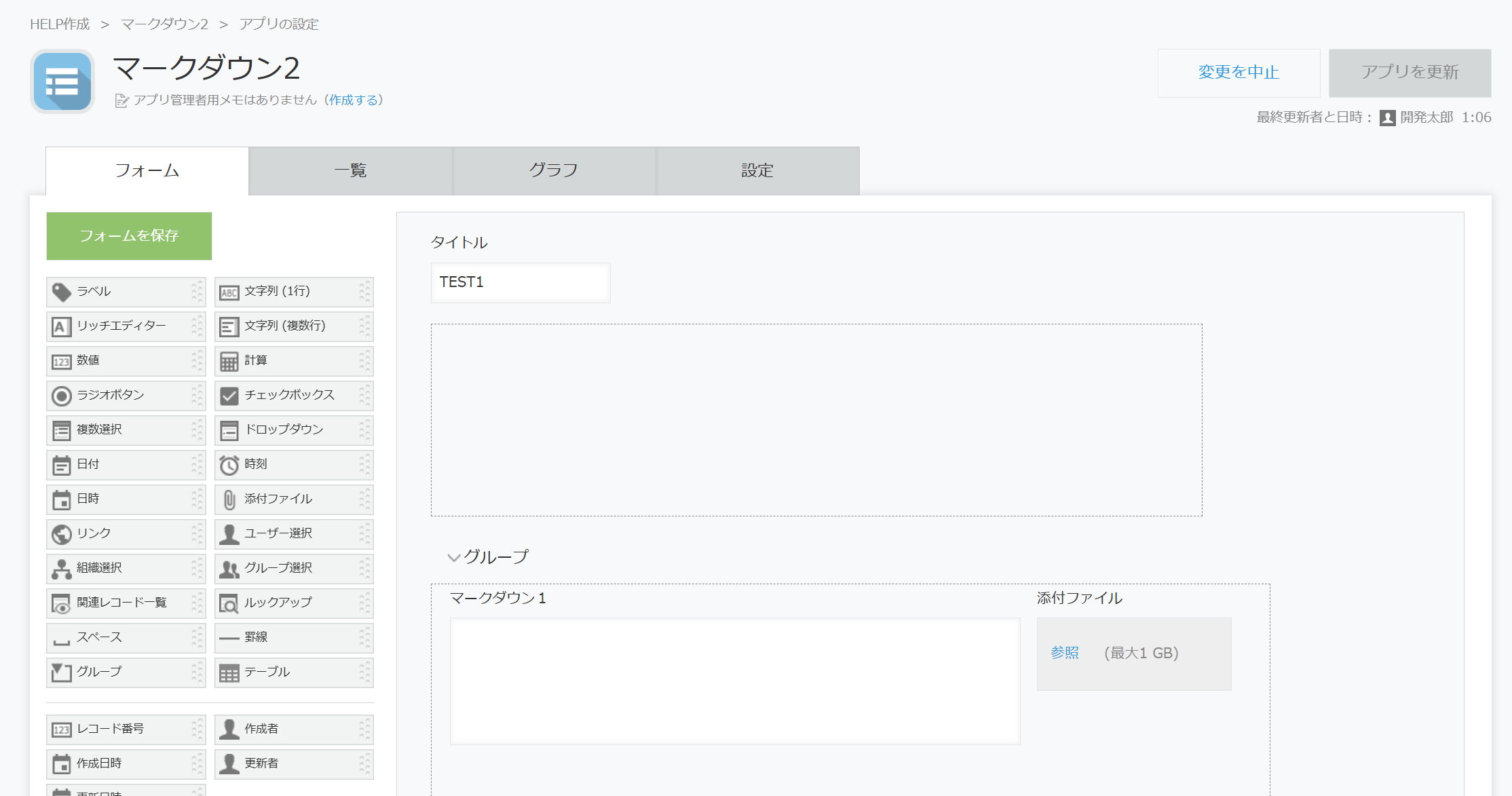Click the 参照 file browse link

[1064, 653]
